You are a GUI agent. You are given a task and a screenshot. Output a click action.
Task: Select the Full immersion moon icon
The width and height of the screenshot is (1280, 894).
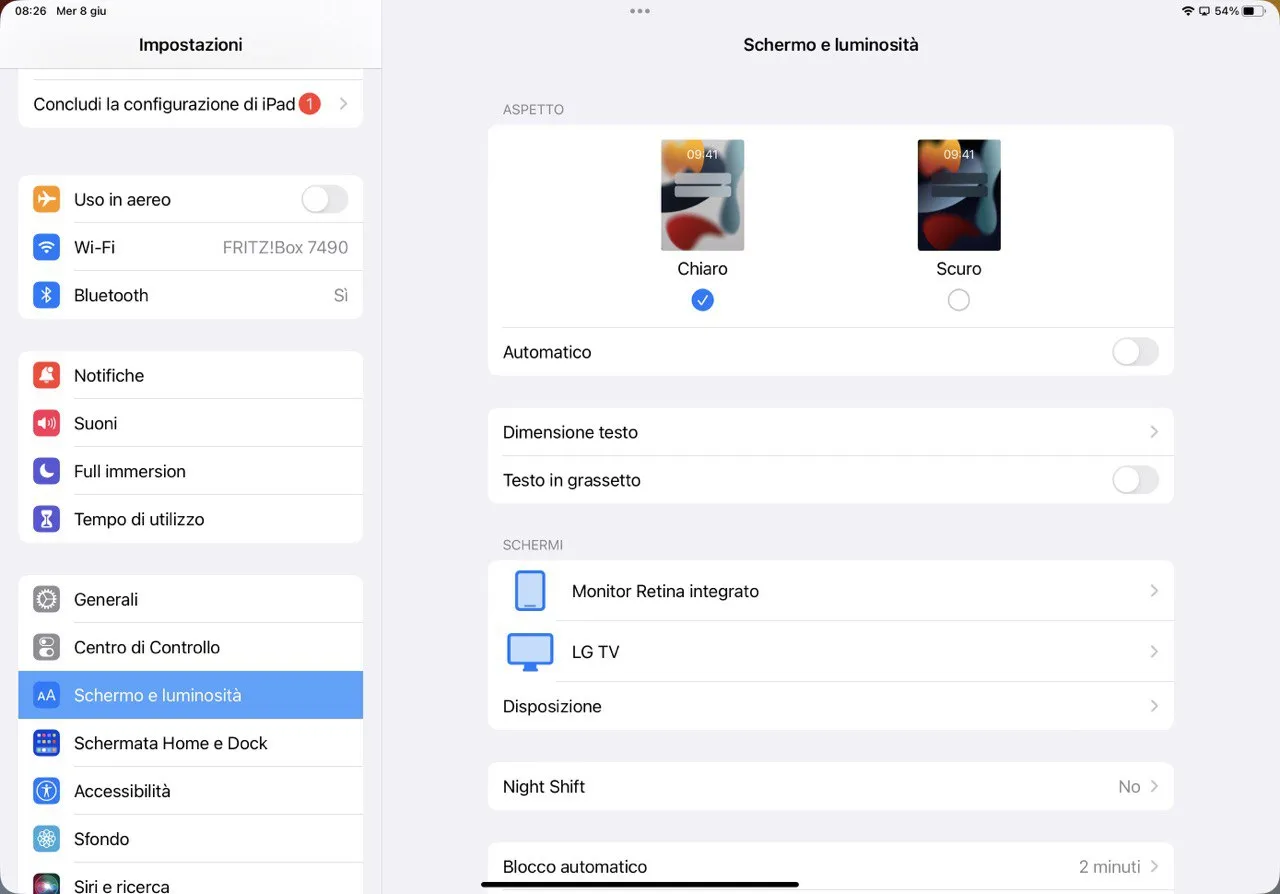click(46, 471)
